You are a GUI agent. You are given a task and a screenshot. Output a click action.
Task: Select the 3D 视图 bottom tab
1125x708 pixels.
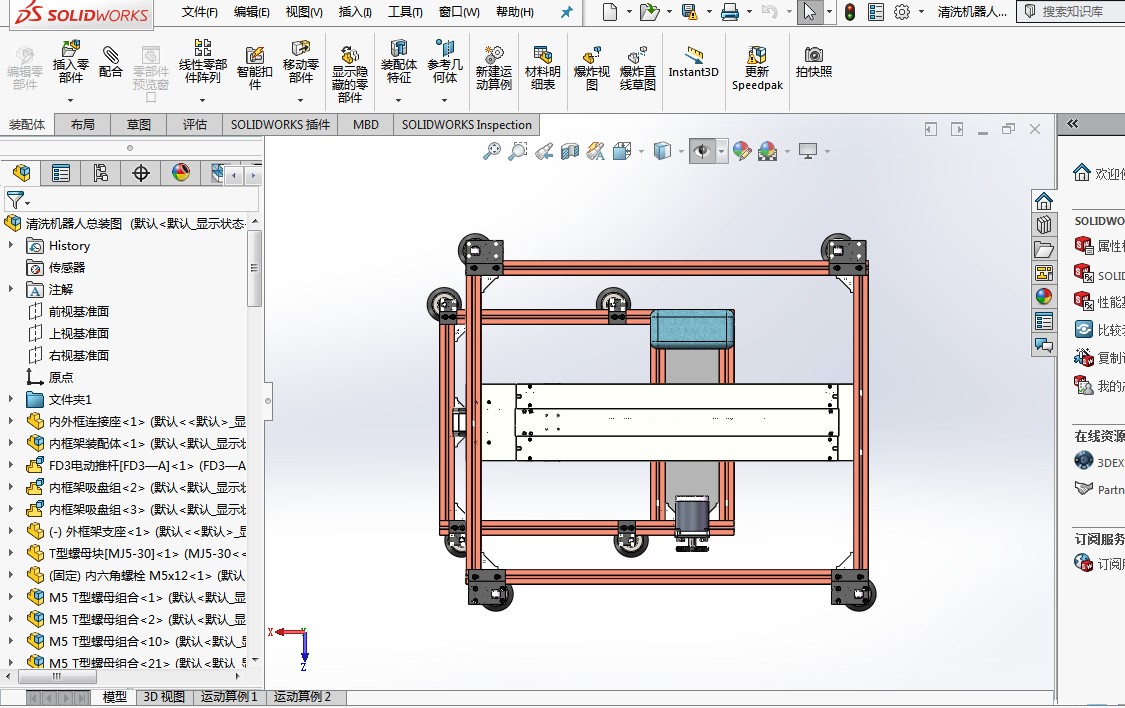tap(164, 697)
